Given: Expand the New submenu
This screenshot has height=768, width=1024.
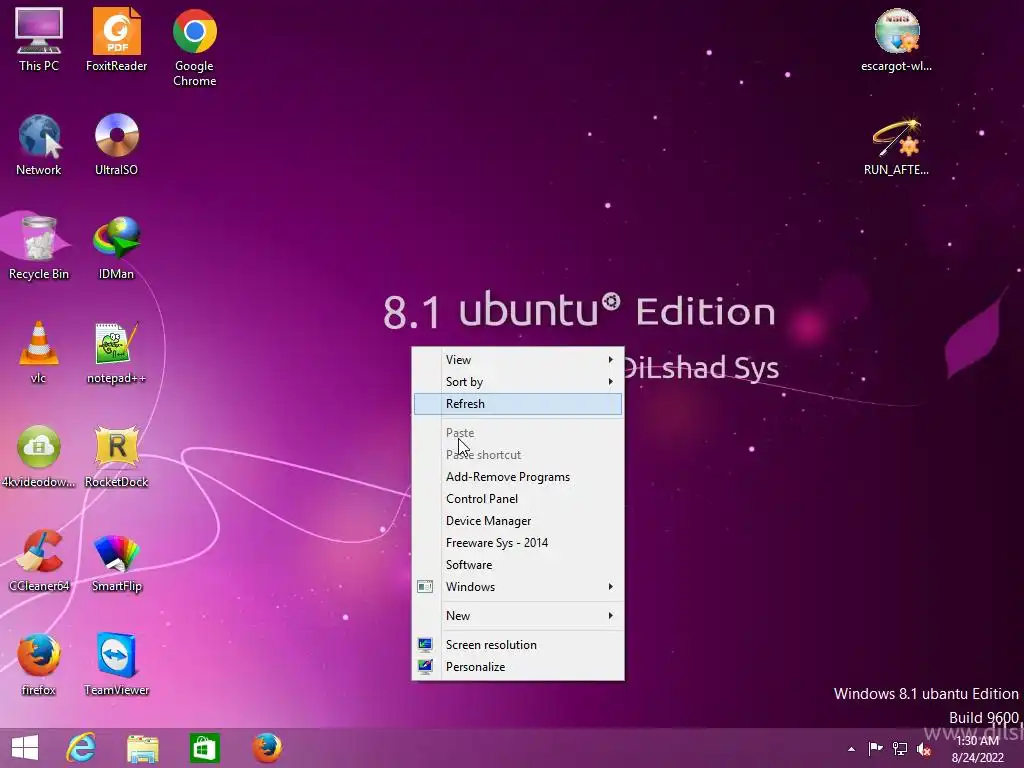Looking at the screenshot, I should click(518, 616).
